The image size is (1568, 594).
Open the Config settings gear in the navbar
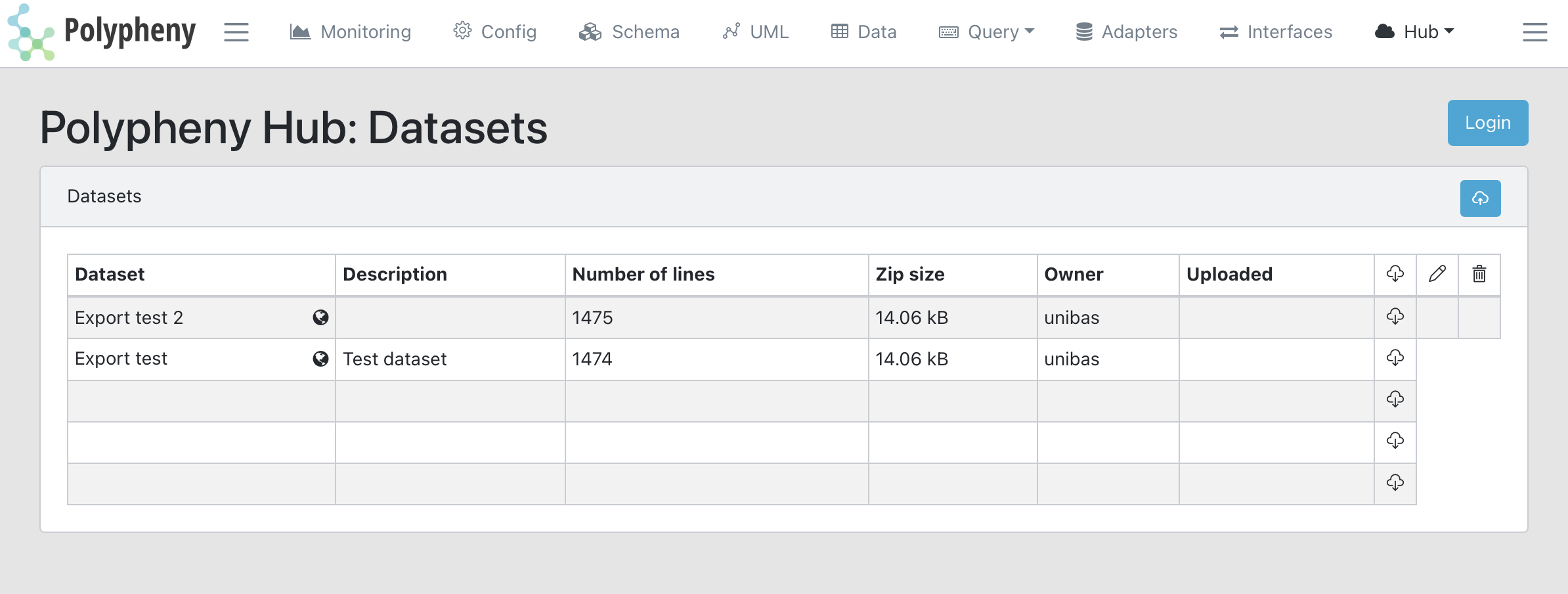[496, 32]
